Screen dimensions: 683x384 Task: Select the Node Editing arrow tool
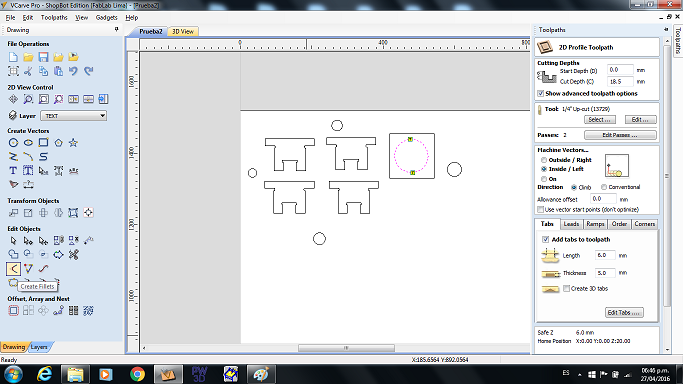(x=28, y=241)
